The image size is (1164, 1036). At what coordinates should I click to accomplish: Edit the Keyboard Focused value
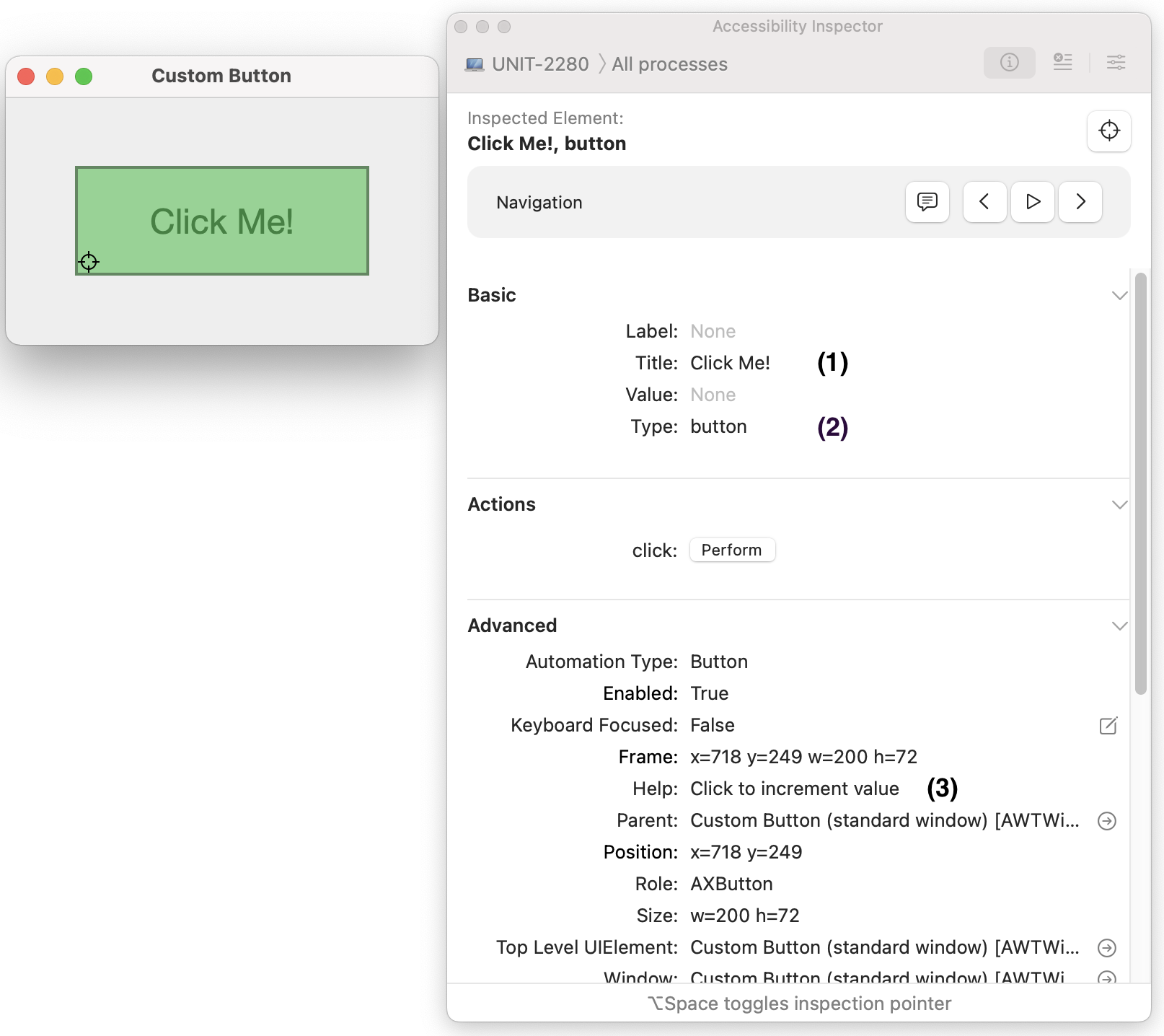[1108, 725]
